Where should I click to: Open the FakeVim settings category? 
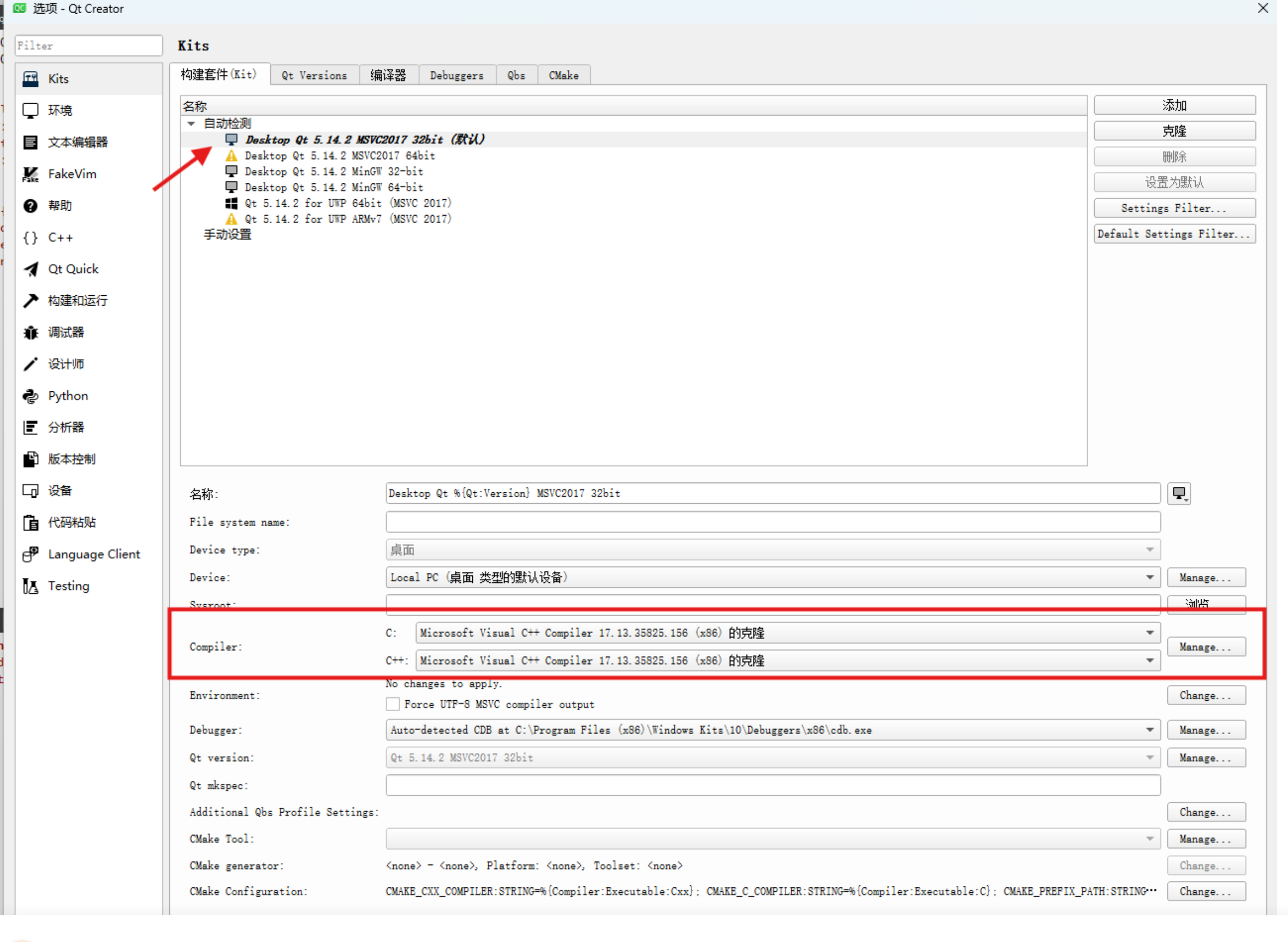[72, 174]
